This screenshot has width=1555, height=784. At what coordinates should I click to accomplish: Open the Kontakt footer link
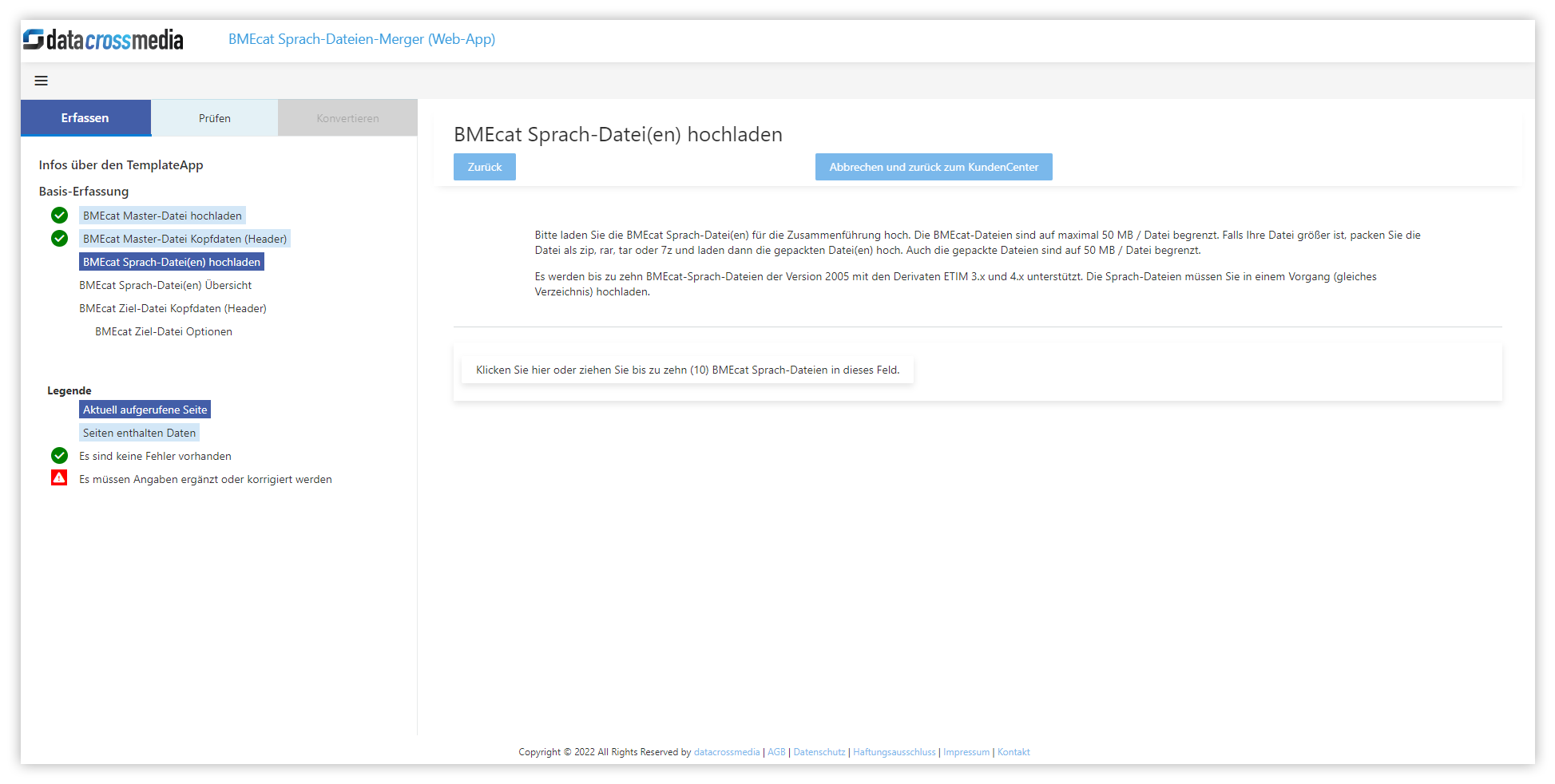tap(1014, 752)
